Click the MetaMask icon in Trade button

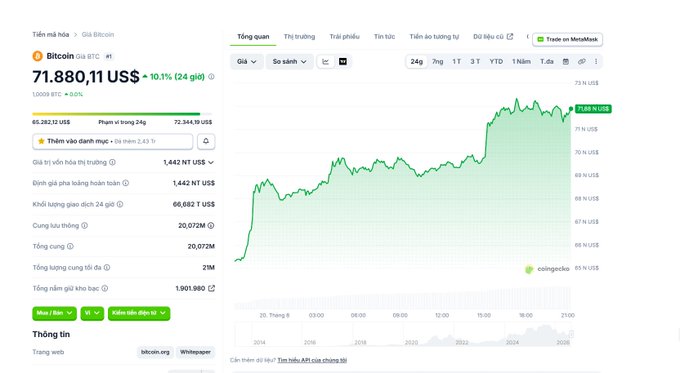click(540, 39)
